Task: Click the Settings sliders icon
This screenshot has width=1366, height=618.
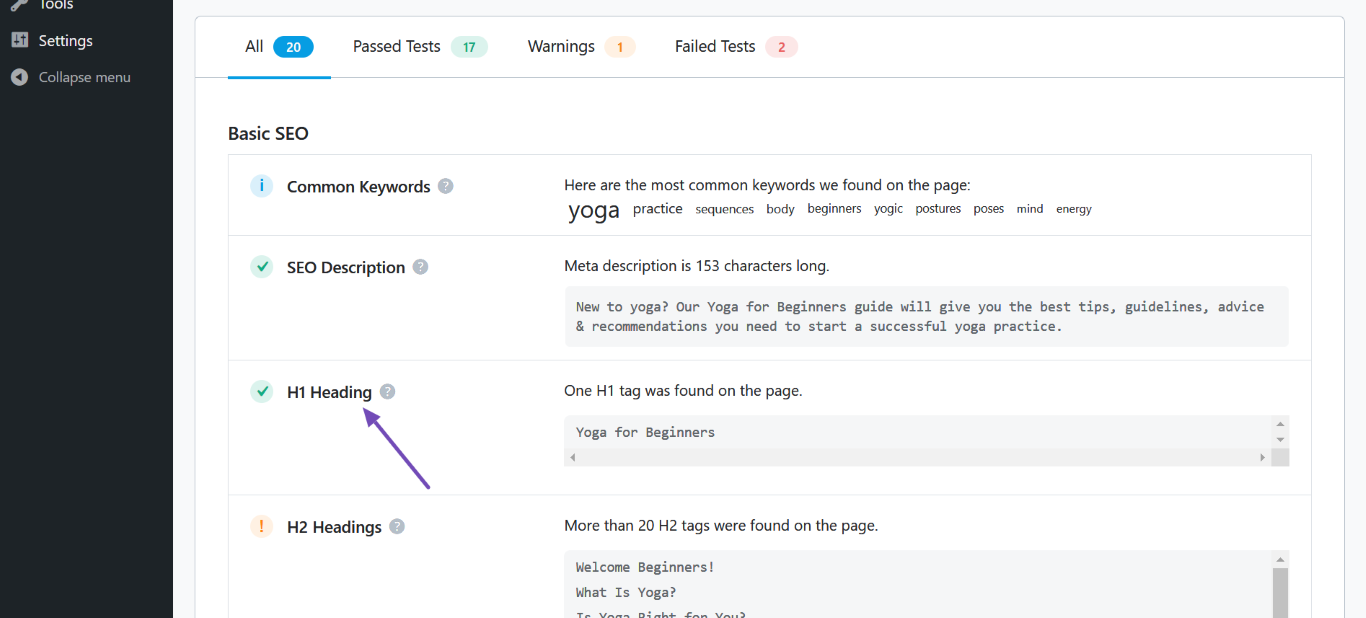Action: pyautogui.click(x=19, y=40)
